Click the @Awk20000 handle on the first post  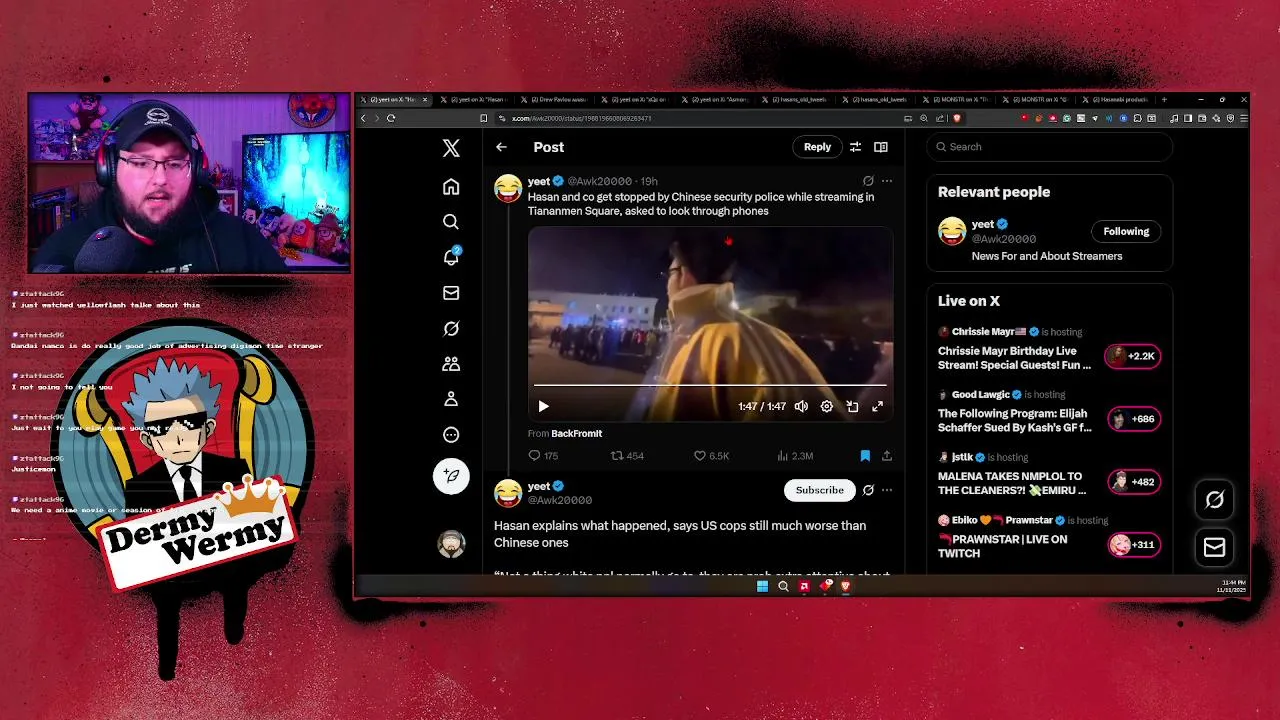pyautogui.click(x=600, y=181)
